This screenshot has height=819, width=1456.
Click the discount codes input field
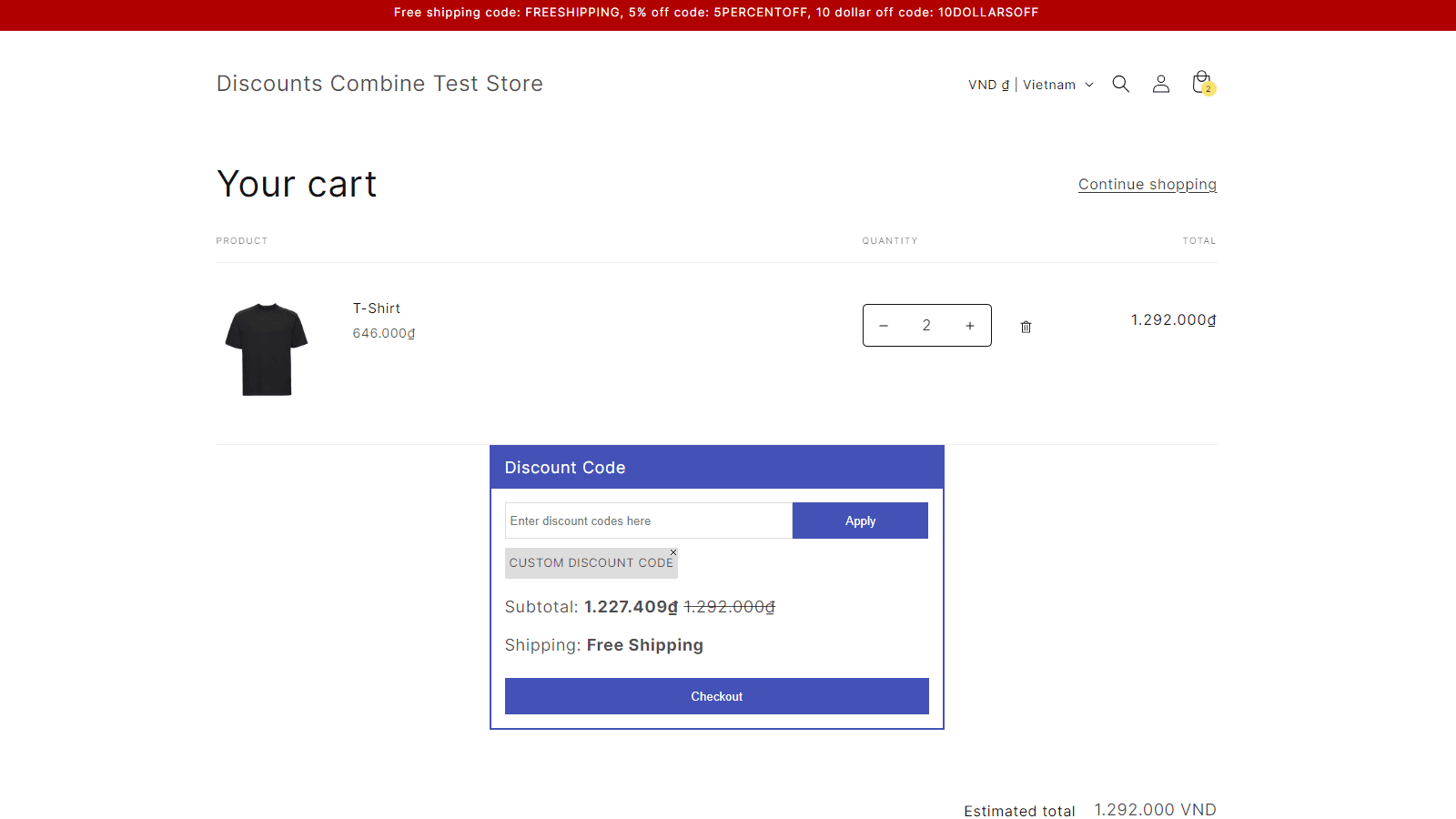point(648,520)
